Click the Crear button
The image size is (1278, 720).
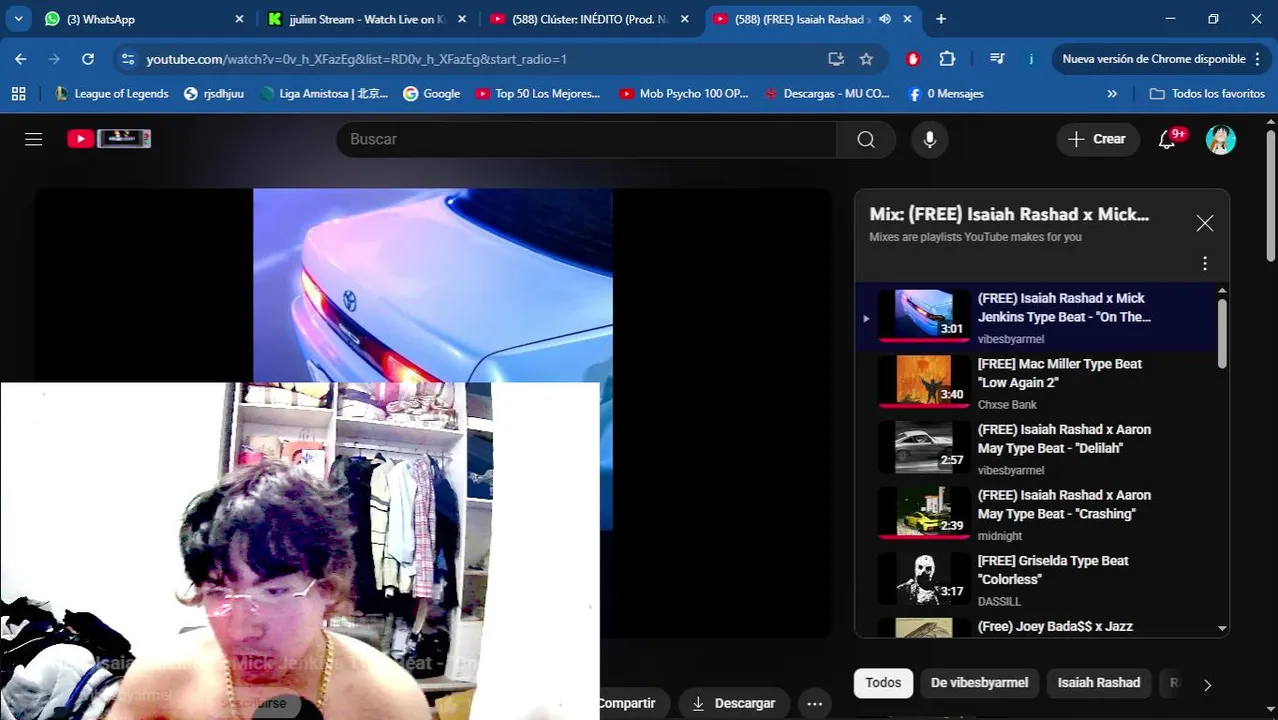coord(1097,139)
